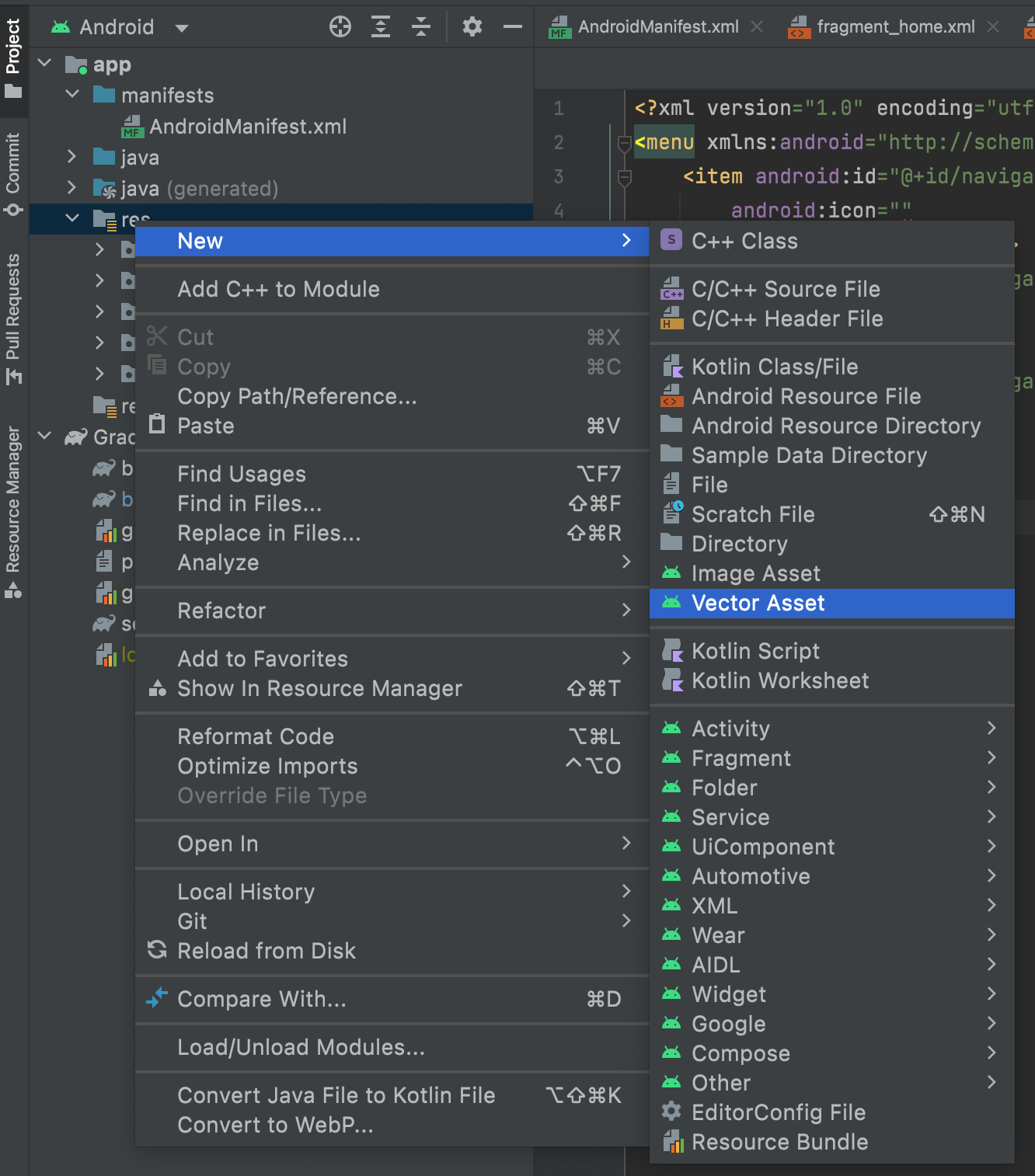Create a new C/C++ Header File
Viewport: 1035px width, 1176px height.
(832, 319)
